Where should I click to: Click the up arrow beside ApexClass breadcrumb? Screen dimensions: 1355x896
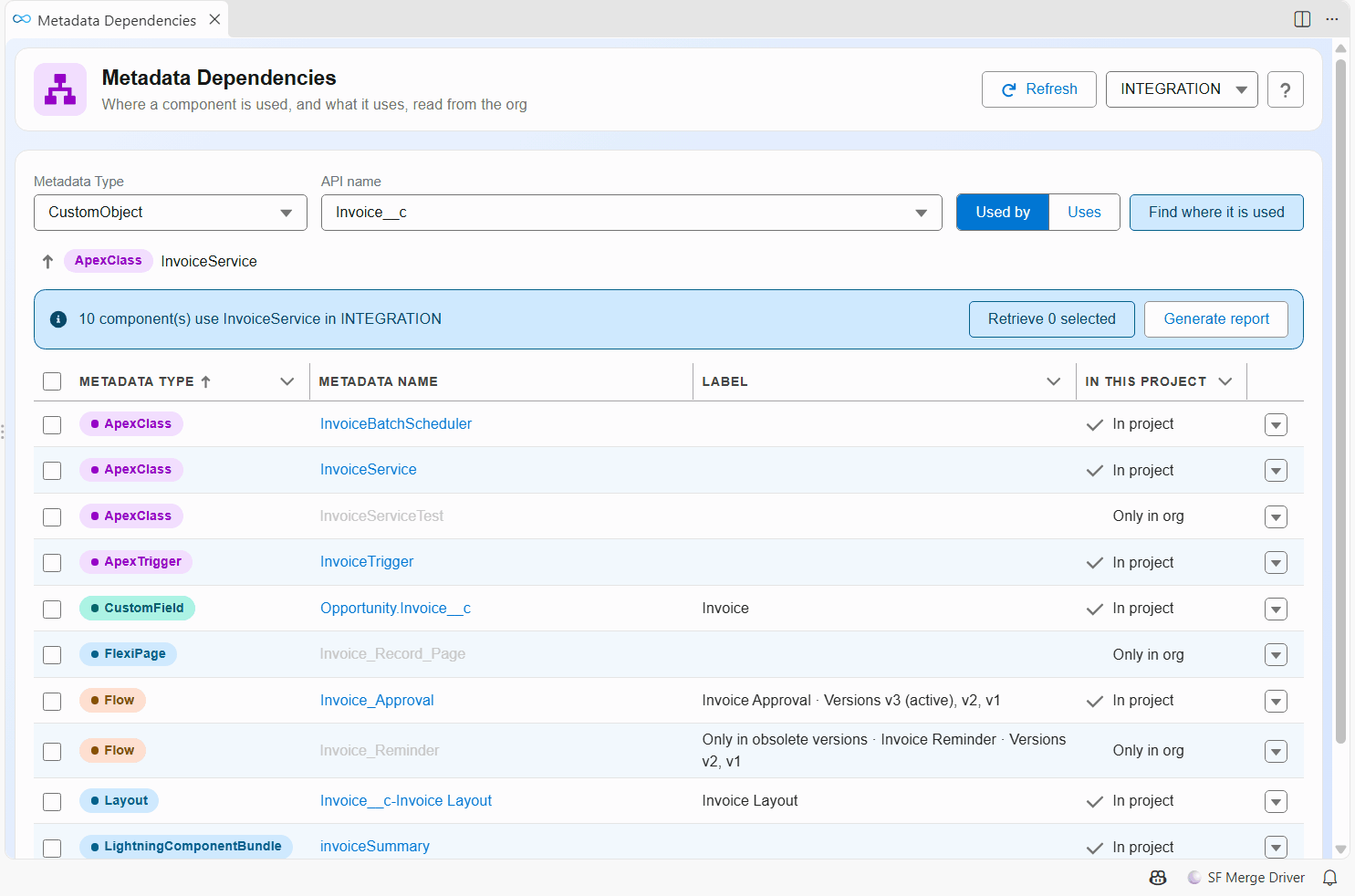(48, 261)
